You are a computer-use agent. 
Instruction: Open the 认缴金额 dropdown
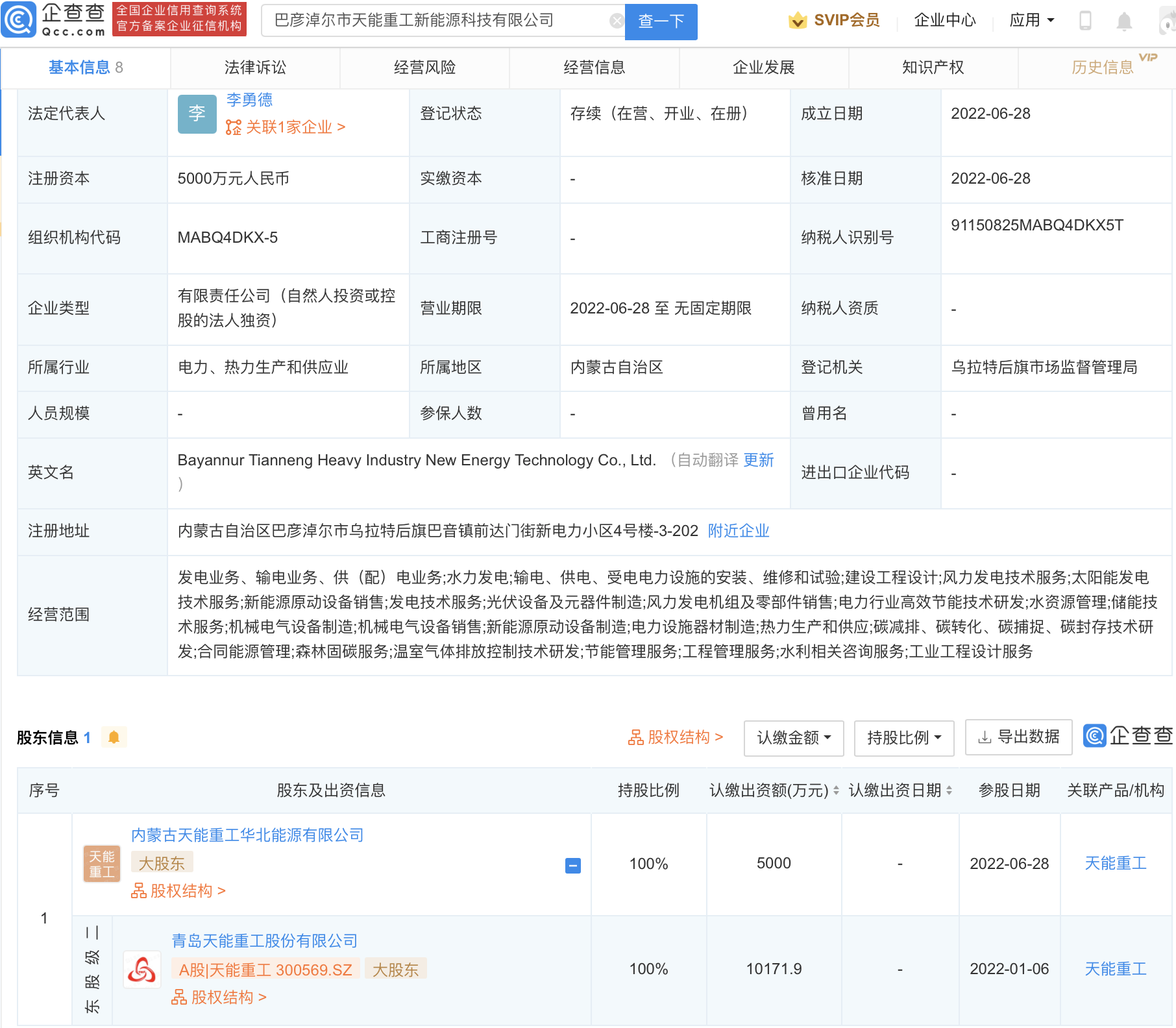[794, 738]
